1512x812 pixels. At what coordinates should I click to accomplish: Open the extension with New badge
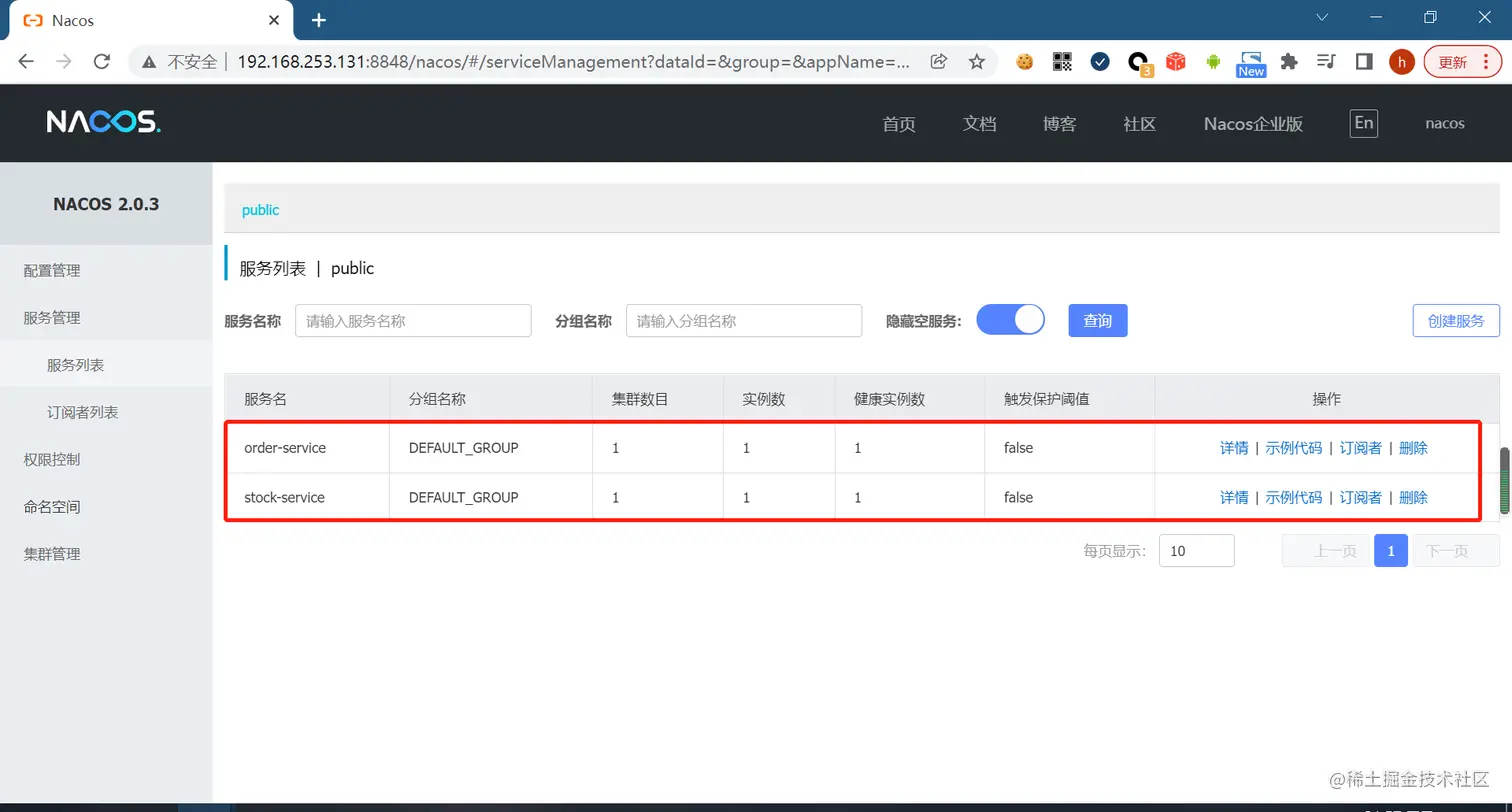[x=1251, y=64]
